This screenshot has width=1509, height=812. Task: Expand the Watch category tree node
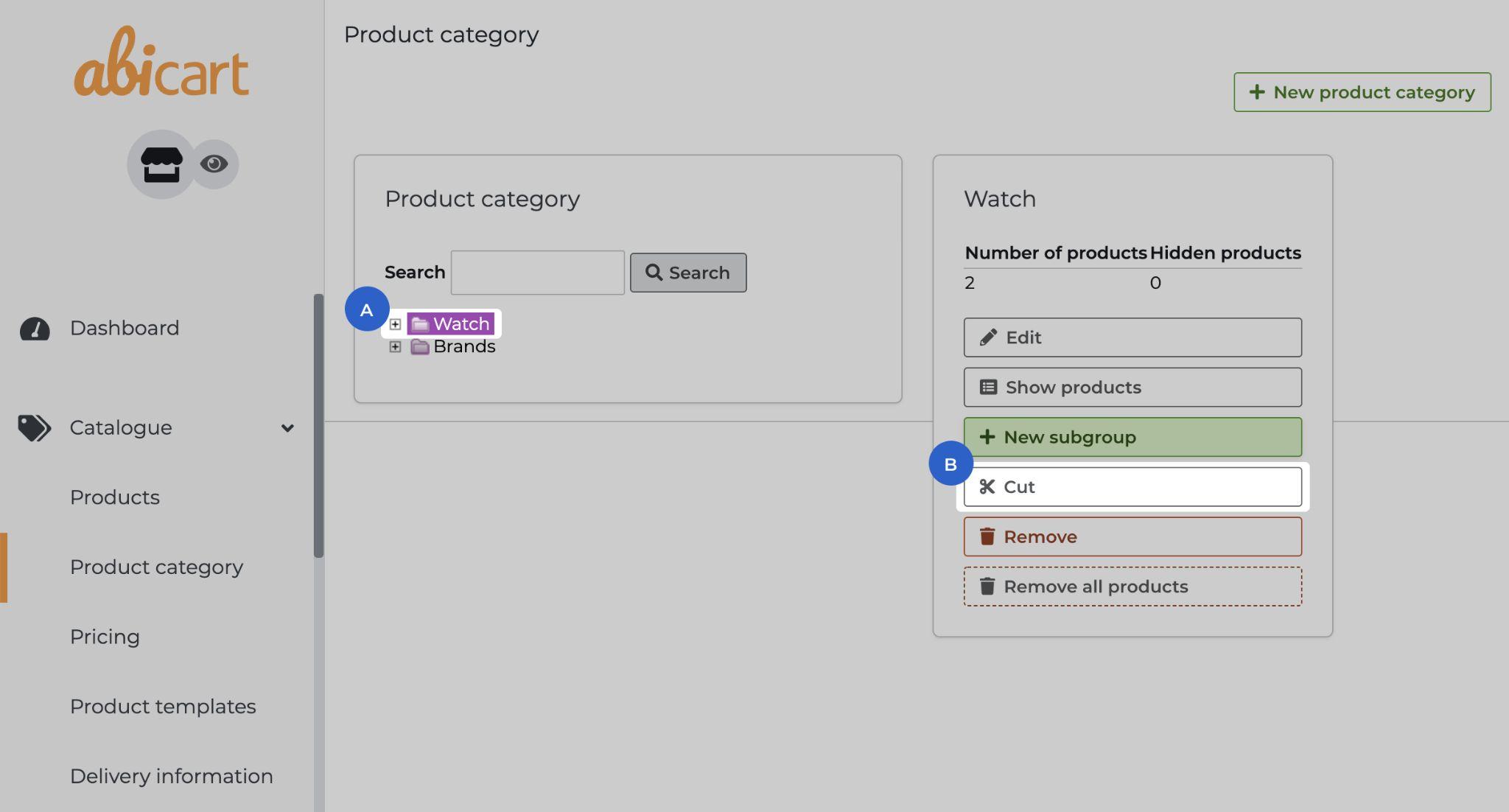pos(395,324)
